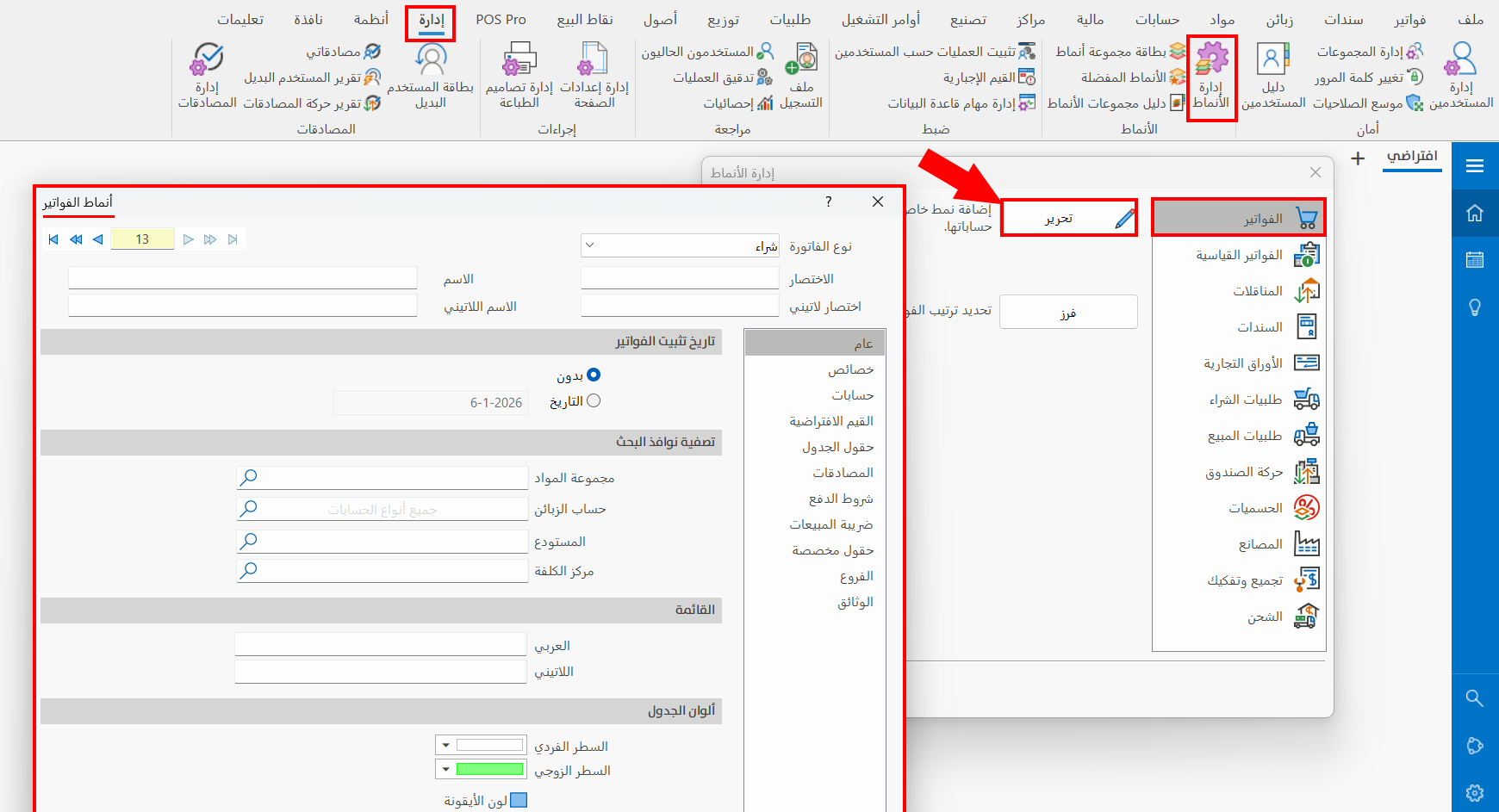
Task: Open the إدارة ribbon tab
Action: tap(431, 20)
